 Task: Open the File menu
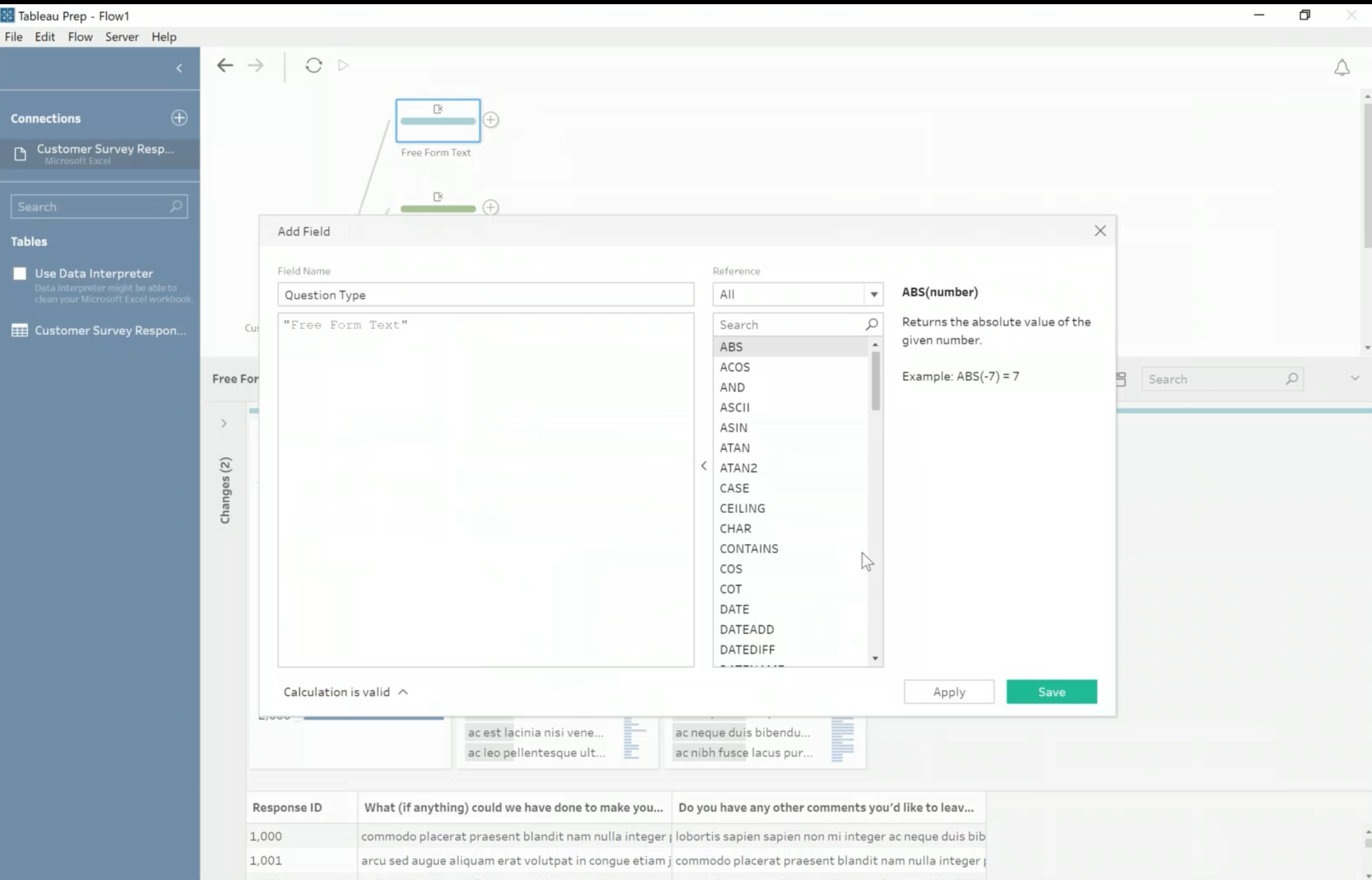tap(13, 36)
